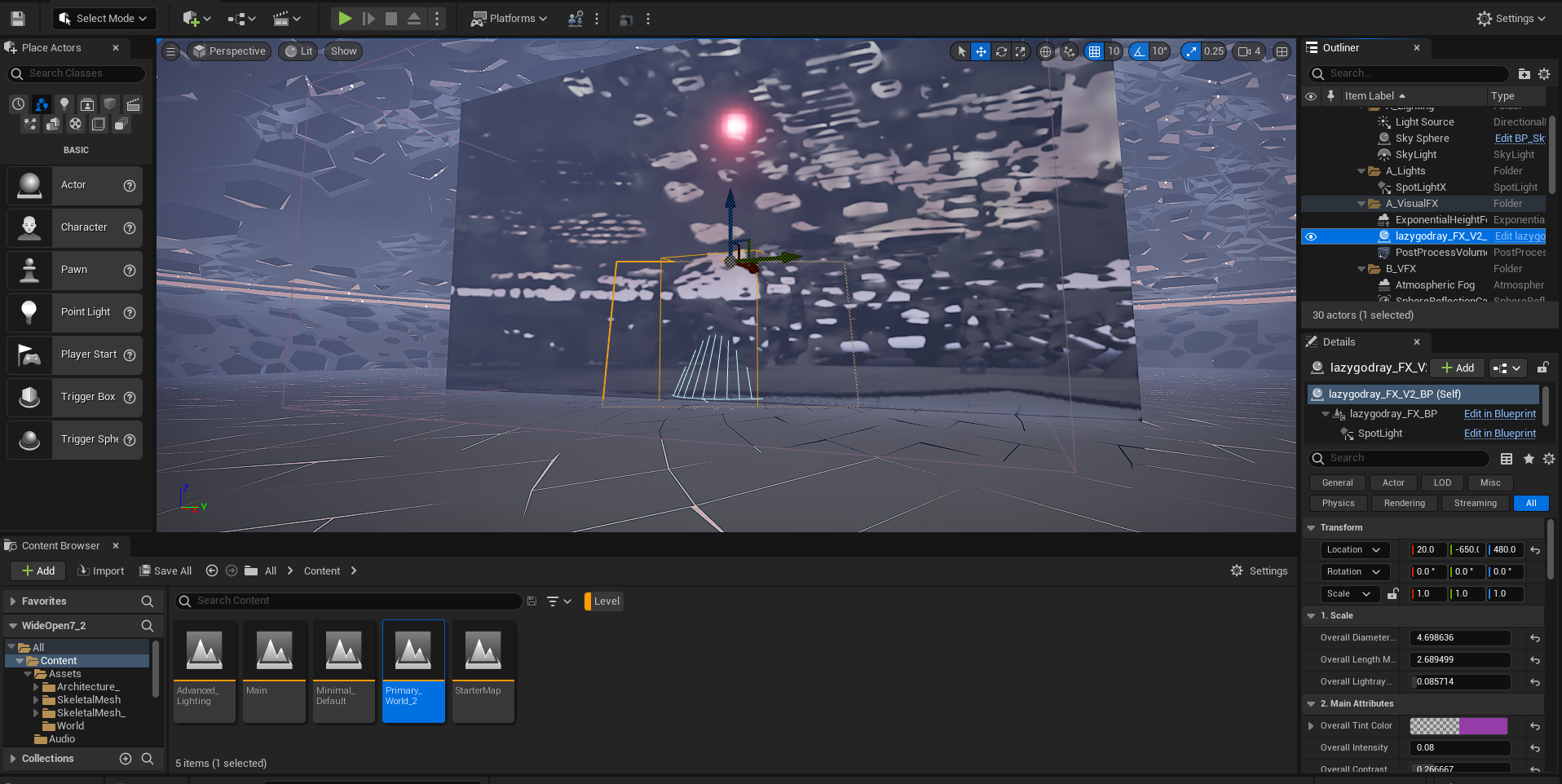Switch viewport layout with the maximize grid icon

pos(1282,51)
